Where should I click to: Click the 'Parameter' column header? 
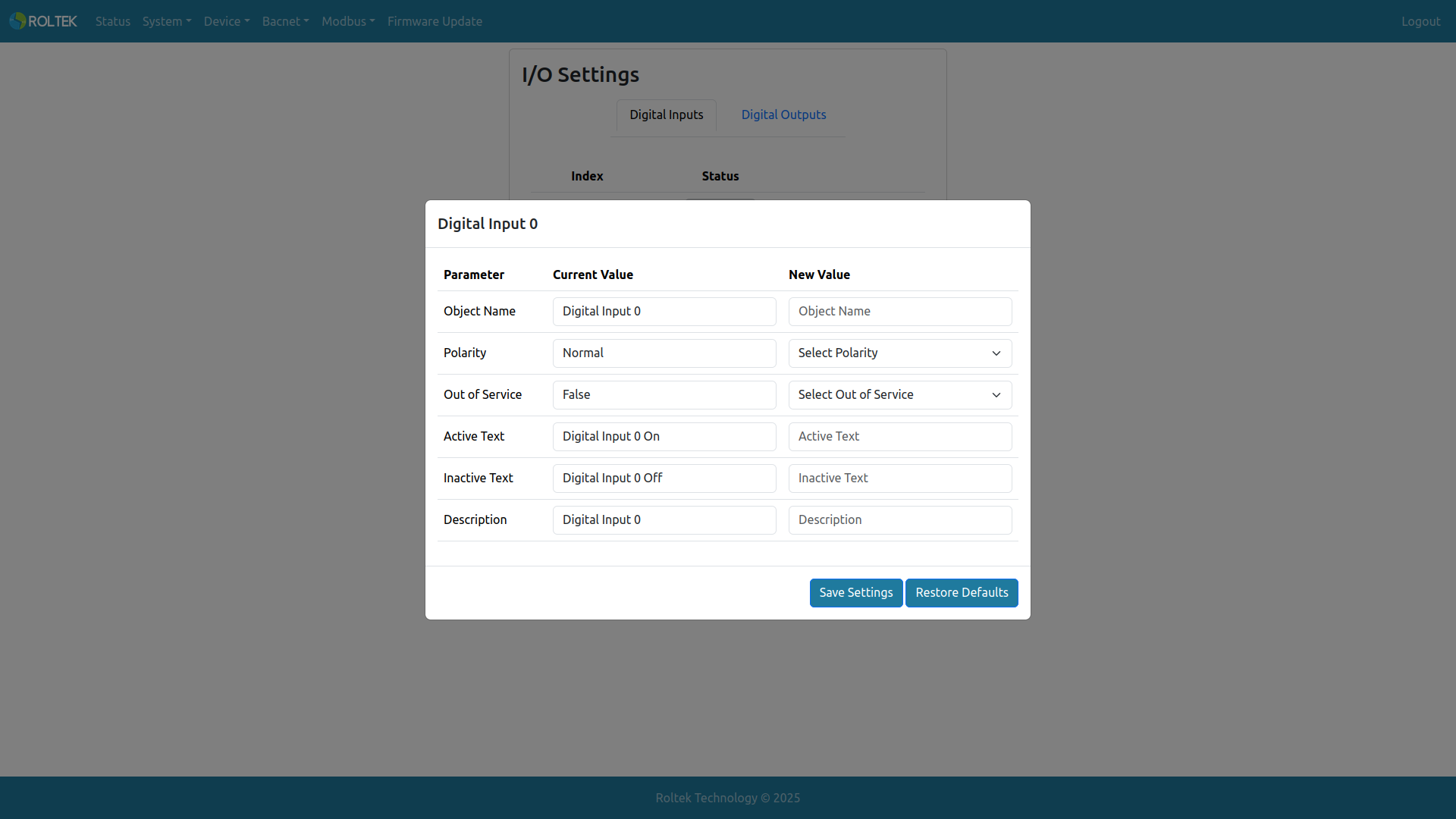pyautogui.click(x=474, y=275)
